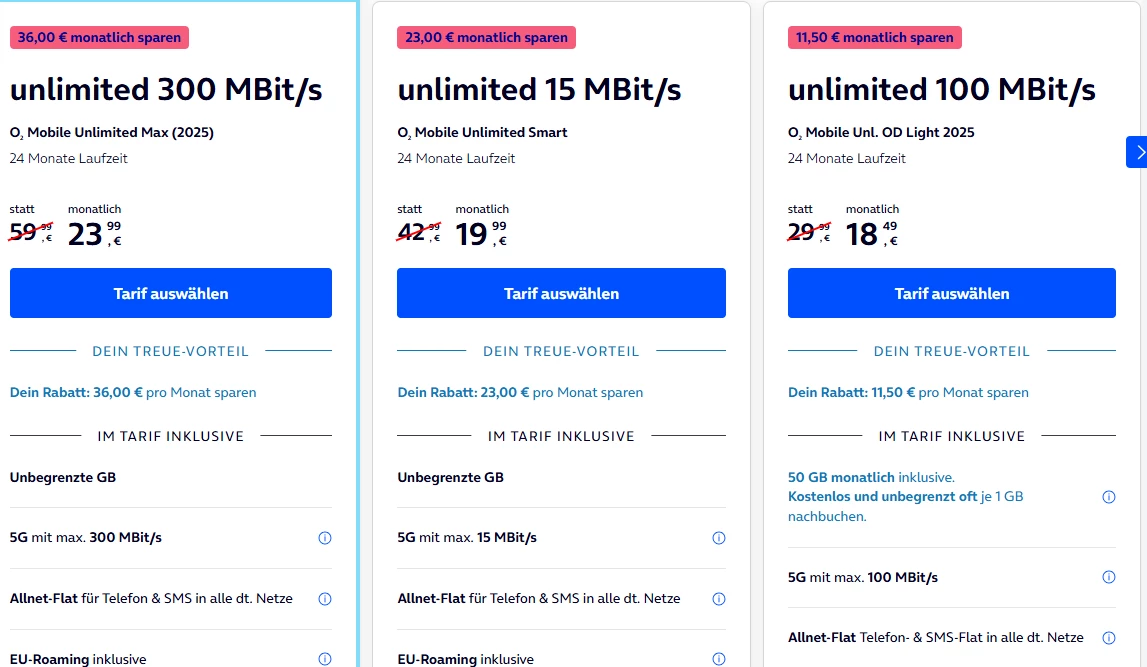Show info about 50 GB monthly data

click(x=1108, y=497)
